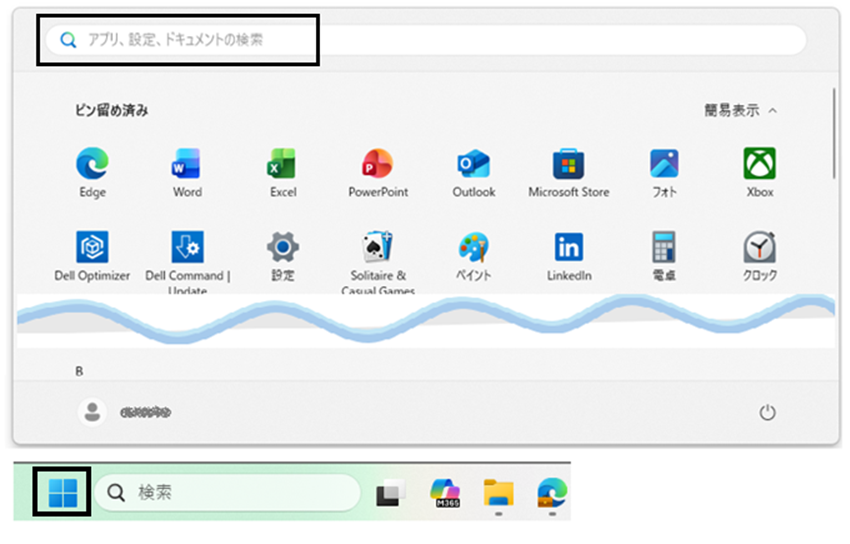This screenshot has height=544, width=850.
Task: Collapse pinned apps with 簡易表示
Action: pyautogui.click(x=740, y=111)
